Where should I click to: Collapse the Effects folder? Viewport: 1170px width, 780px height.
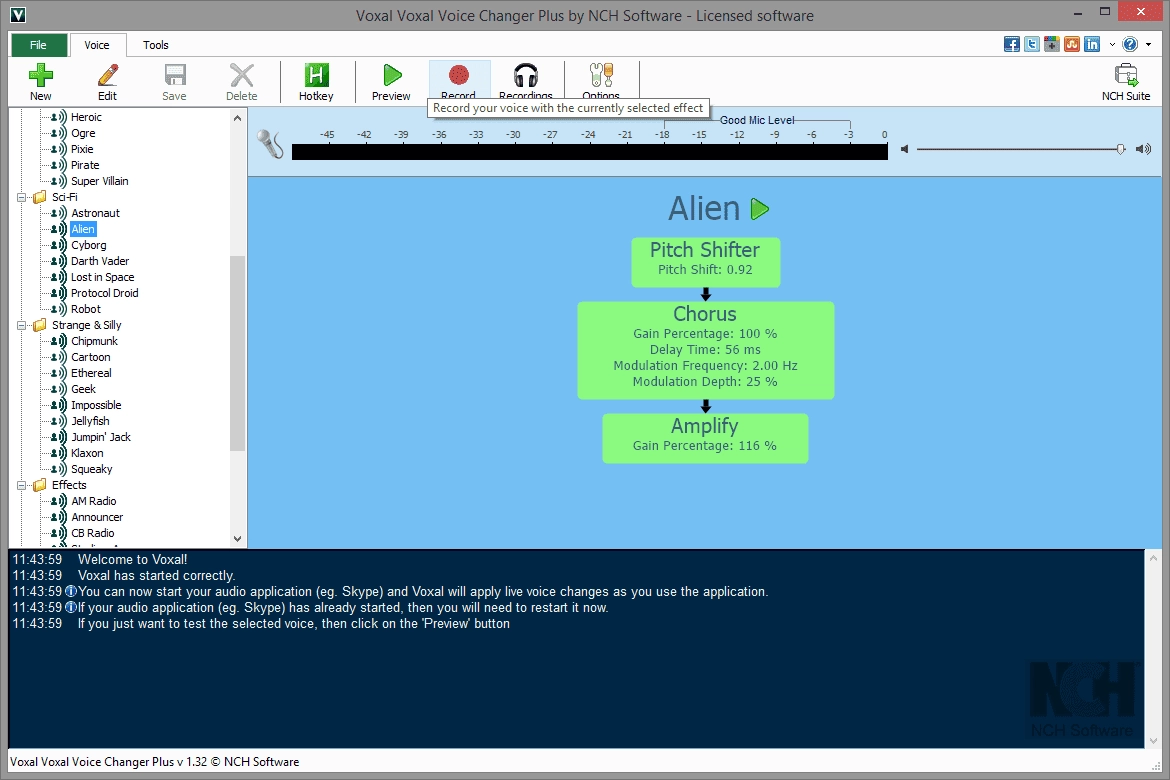(x=22, y=485)
